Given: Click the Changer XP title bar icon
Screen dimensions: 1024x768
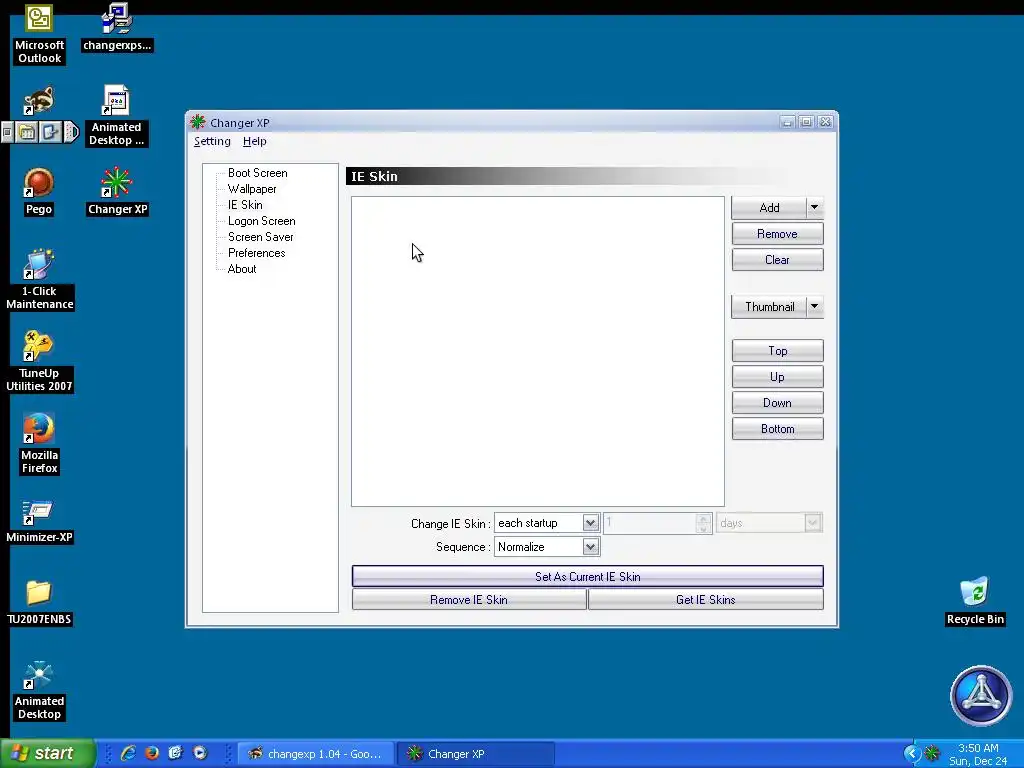Looking at the screenshot, I should tap(198, 122).
